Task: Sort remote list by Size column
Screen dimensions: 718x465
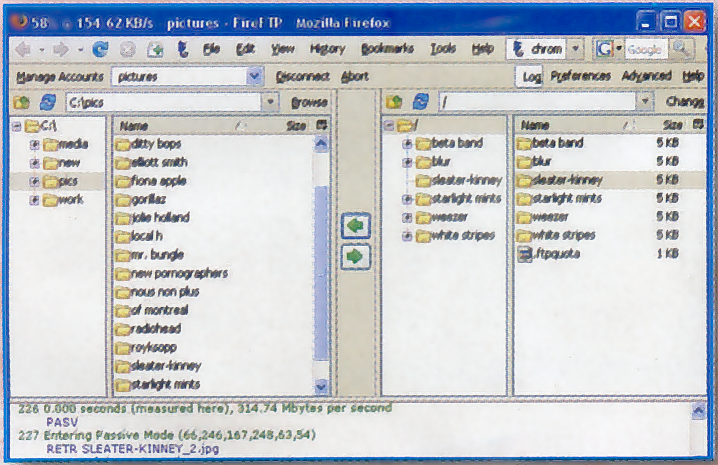Action: coord(672,125)
